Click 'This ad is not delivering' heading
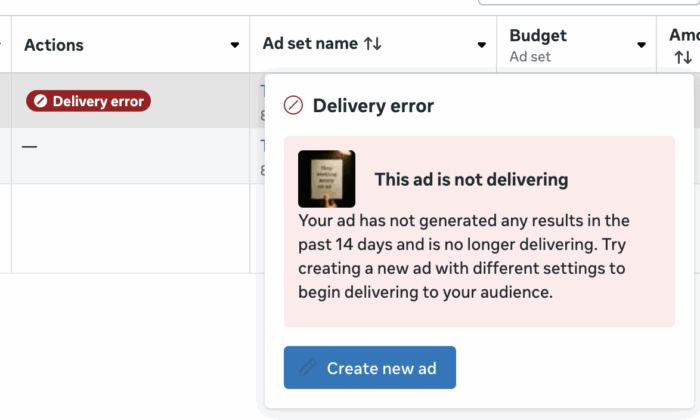The width and height of the screenshot is (700, 420). (471, 180)
